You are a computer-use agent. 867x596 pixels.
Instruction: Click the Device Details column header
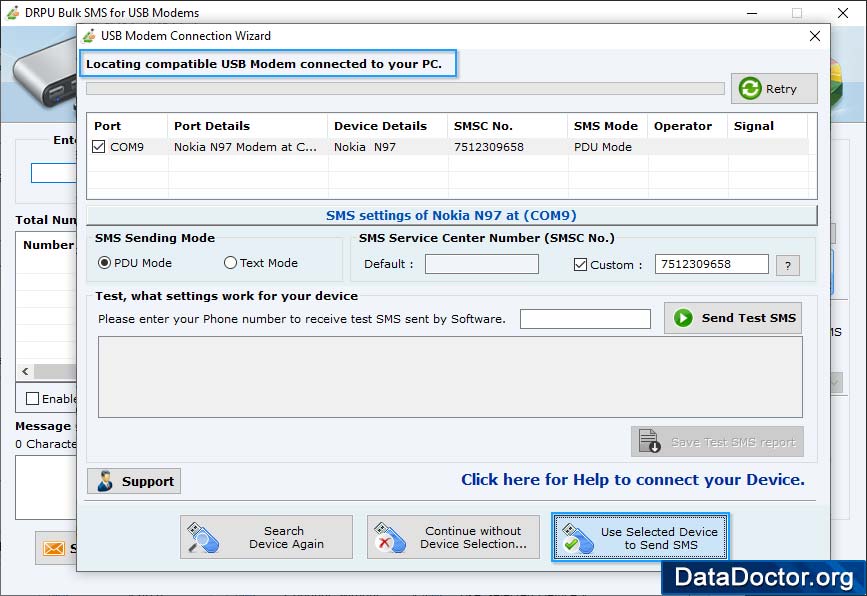tap(388, 126)
